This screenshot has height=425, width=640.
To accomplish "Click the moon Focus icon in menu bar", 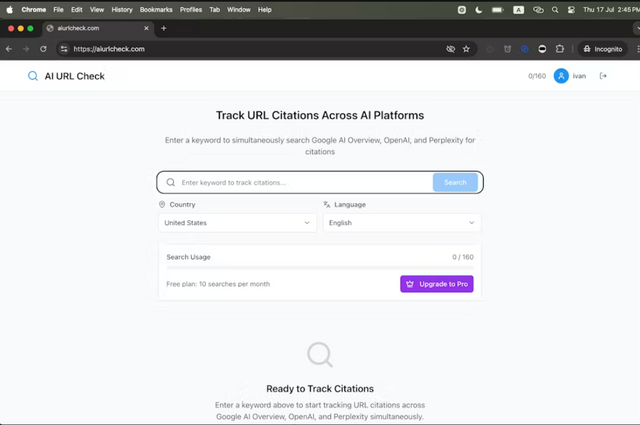I will (x=479, y=9).
